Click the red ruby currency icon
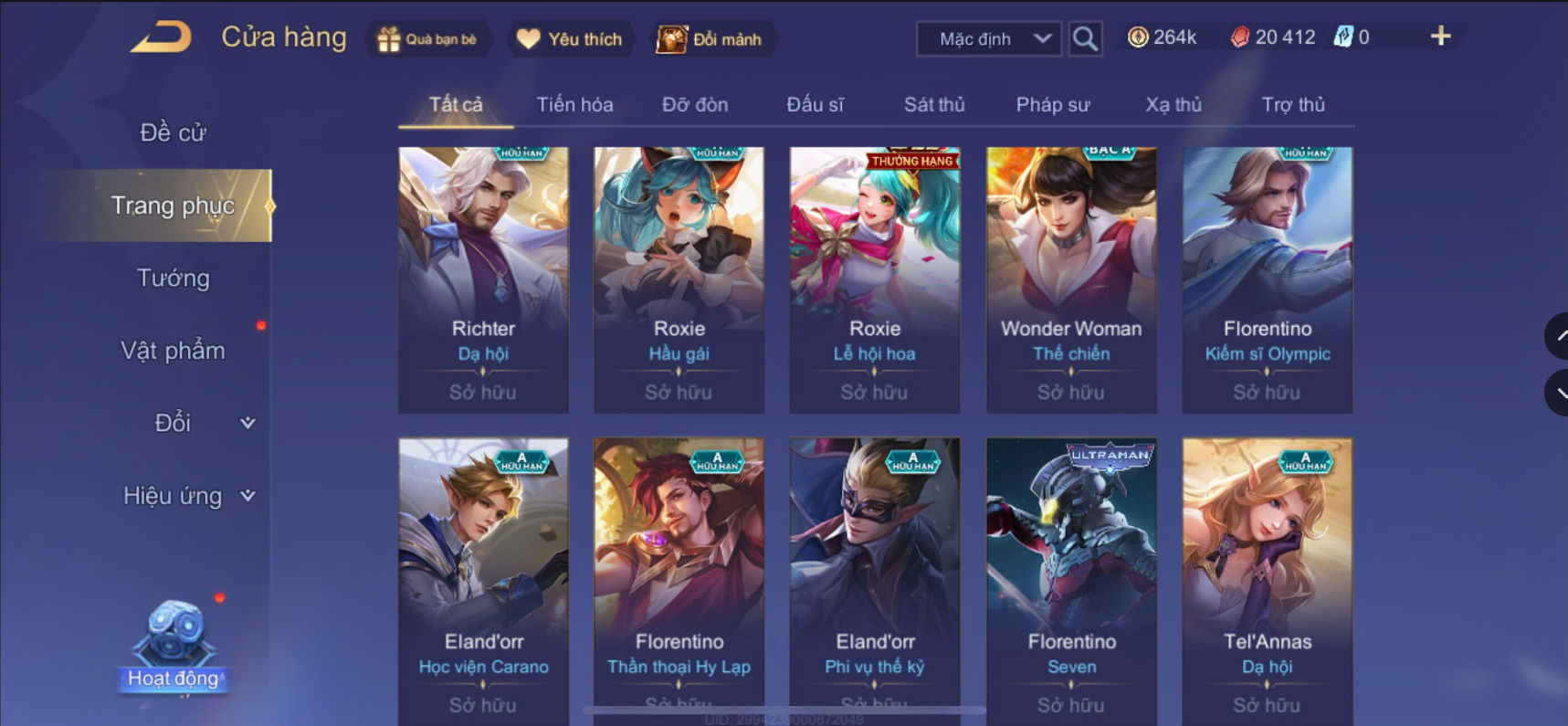 pos(1239,37)
